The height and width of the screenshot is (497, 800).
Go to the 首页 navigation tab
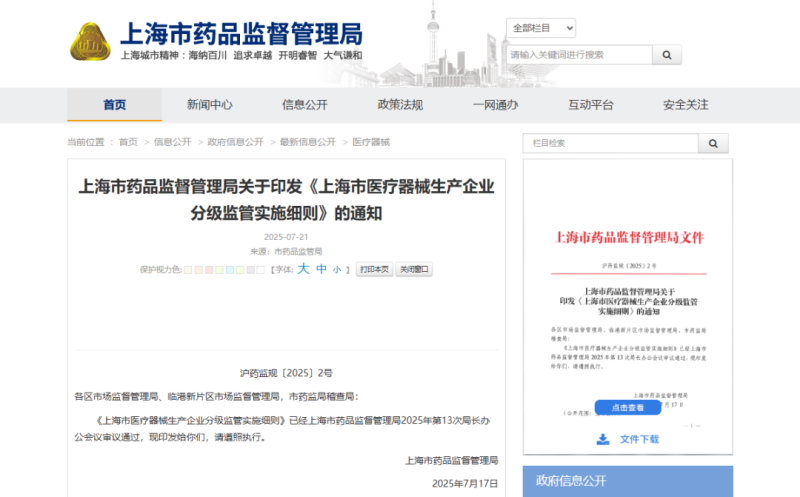click(115, 105)
